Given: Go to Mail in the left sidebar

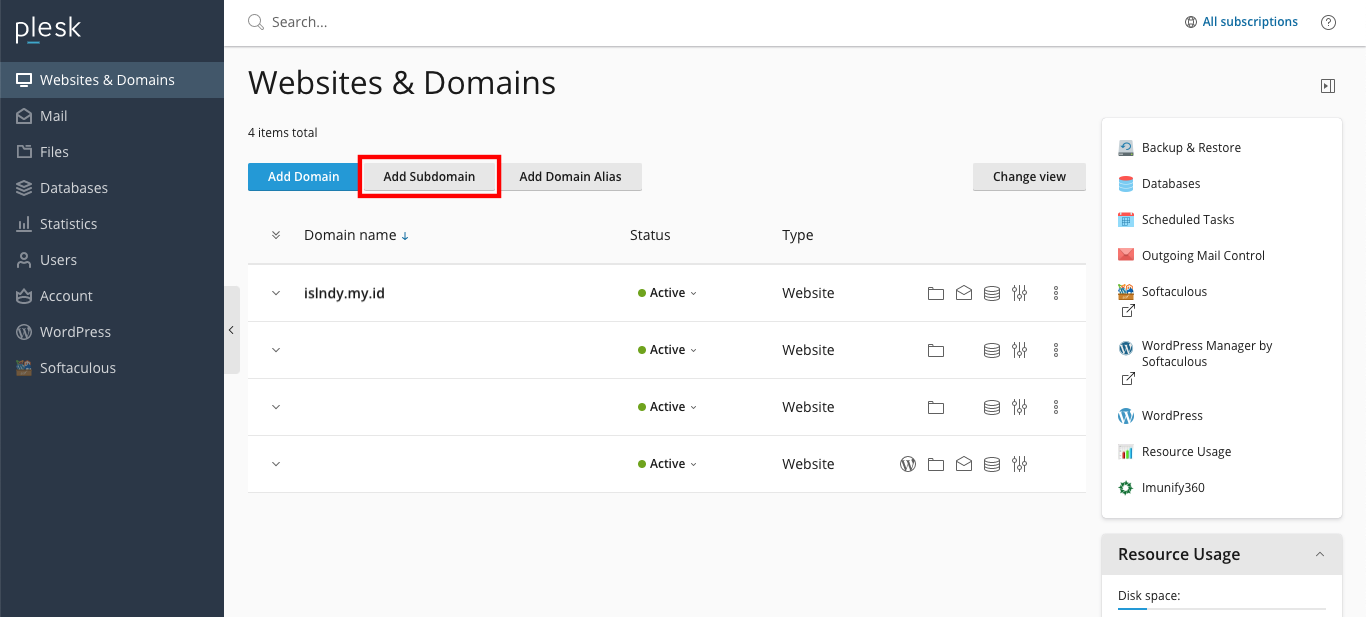Looking at the screenshot, I should pos(54,116).
